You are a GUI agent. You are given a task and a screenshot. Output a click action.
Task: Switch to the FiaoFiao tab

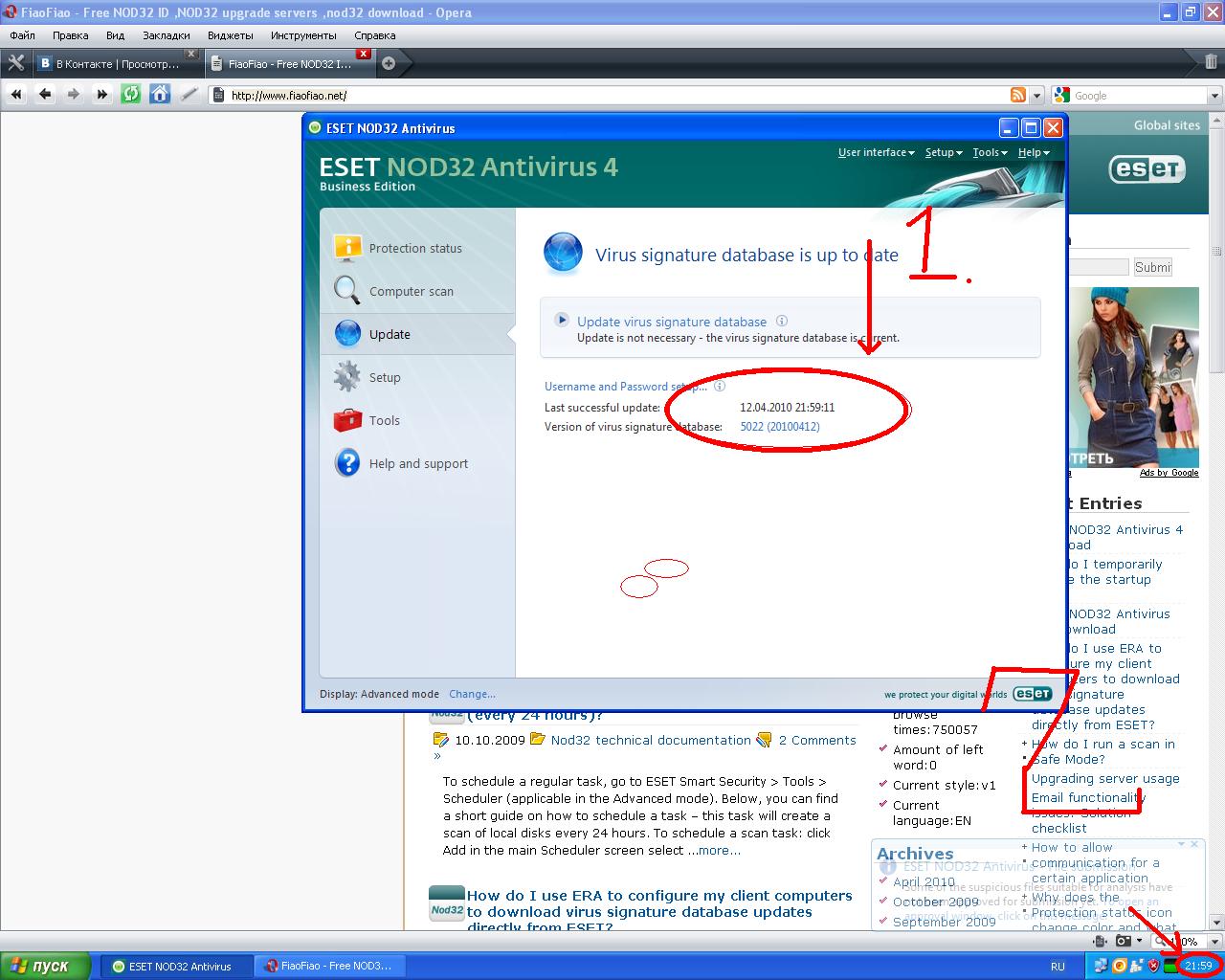pos(290,64)
